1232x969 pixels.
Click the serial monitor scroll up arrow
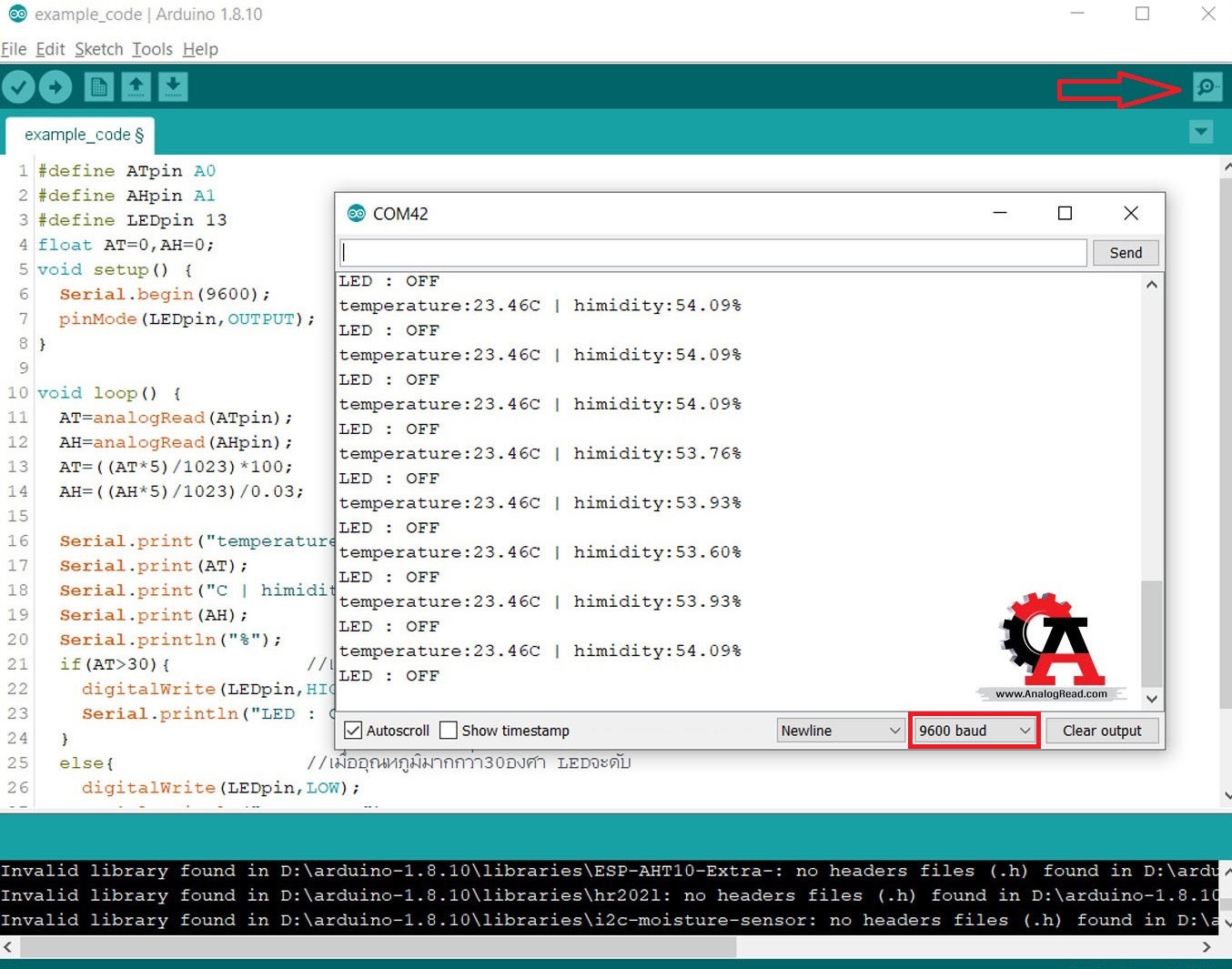click(1152, 284)
